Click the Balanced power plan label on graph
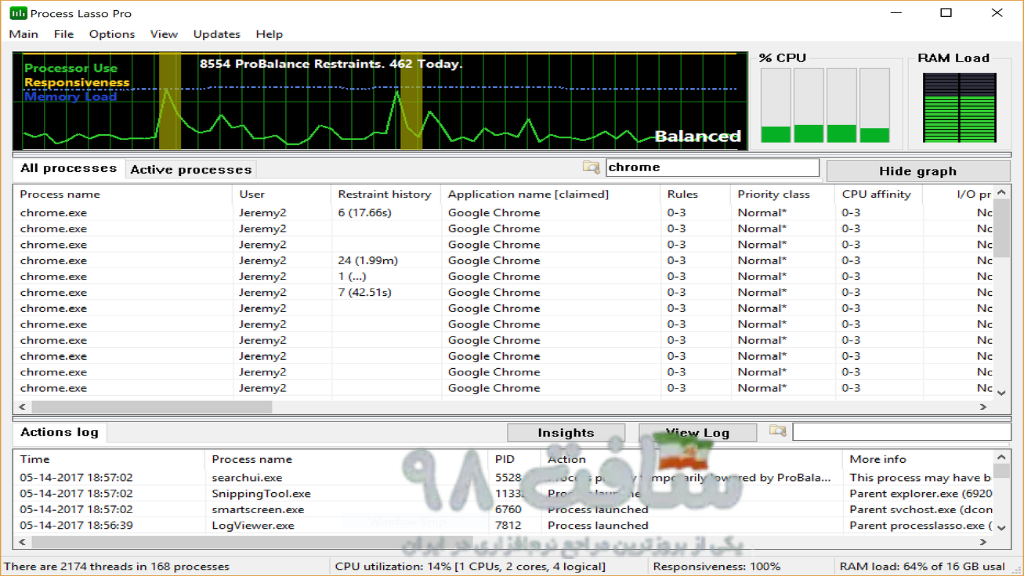1024x576 pixels. coord(697,136)
